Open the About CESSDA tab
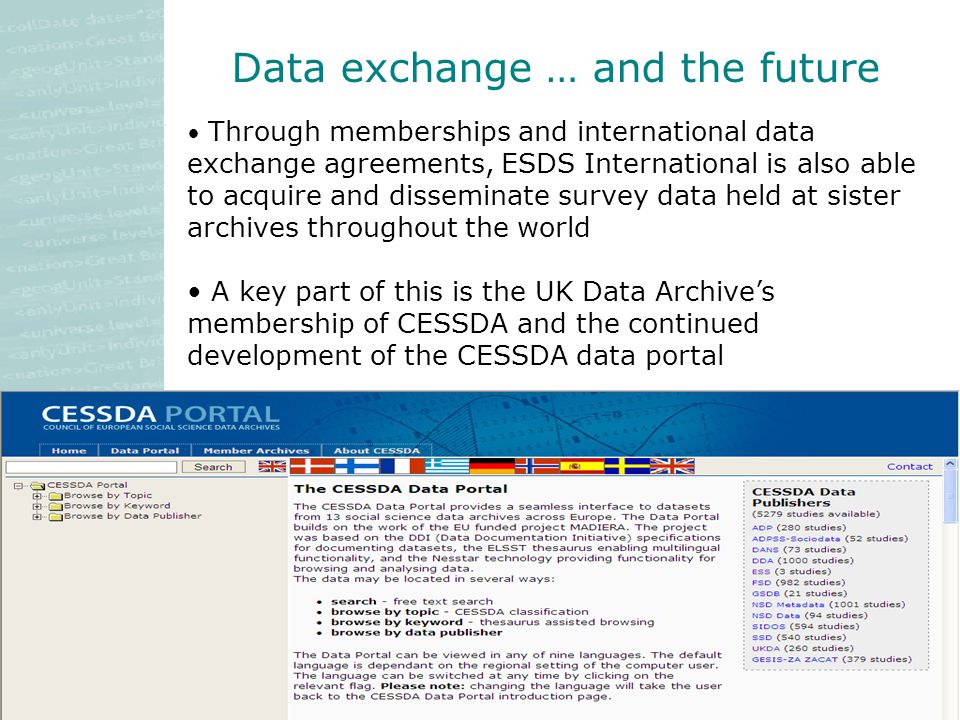The height and width of the screenshot is (720, 960). (x=377, y=451)
